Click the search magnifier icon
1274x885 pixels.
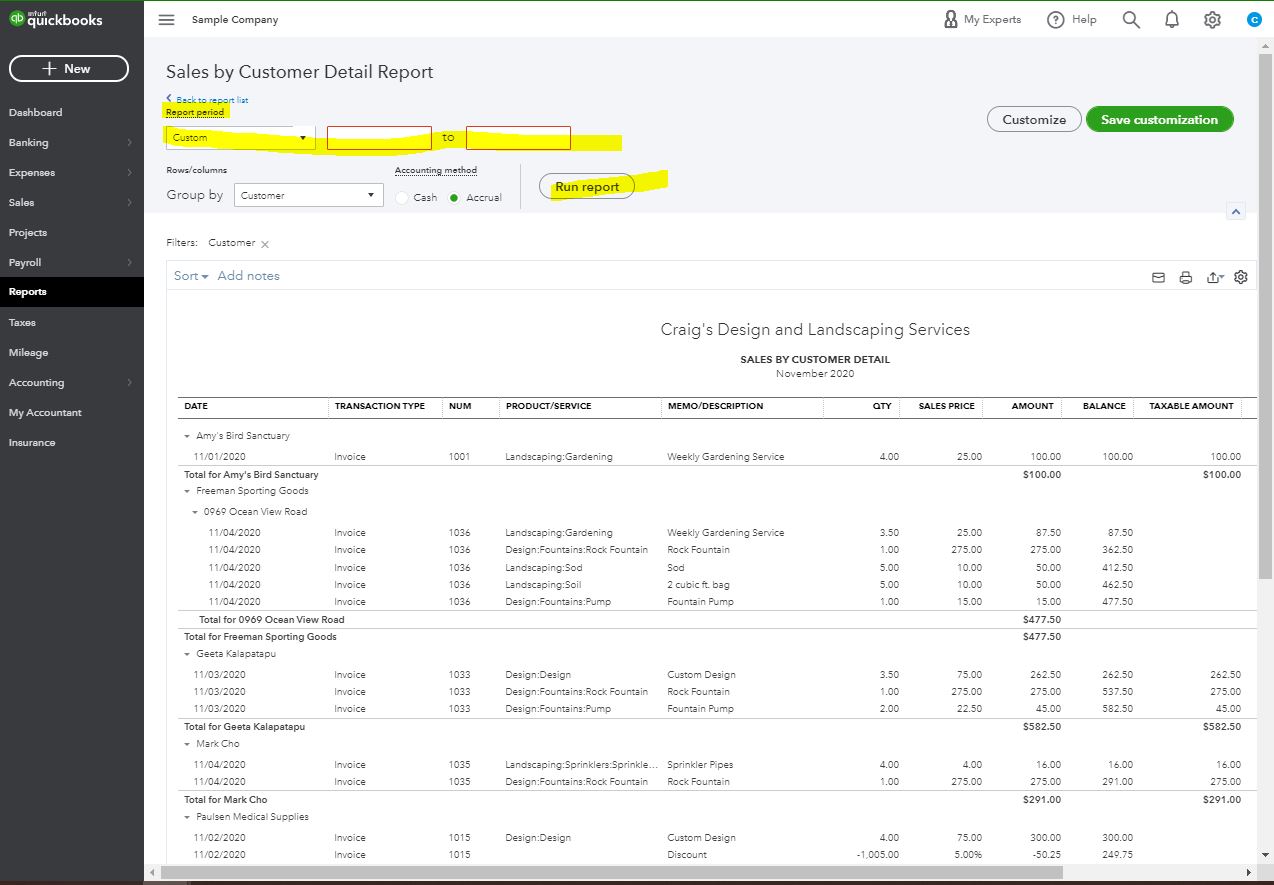pos(1131,19)
